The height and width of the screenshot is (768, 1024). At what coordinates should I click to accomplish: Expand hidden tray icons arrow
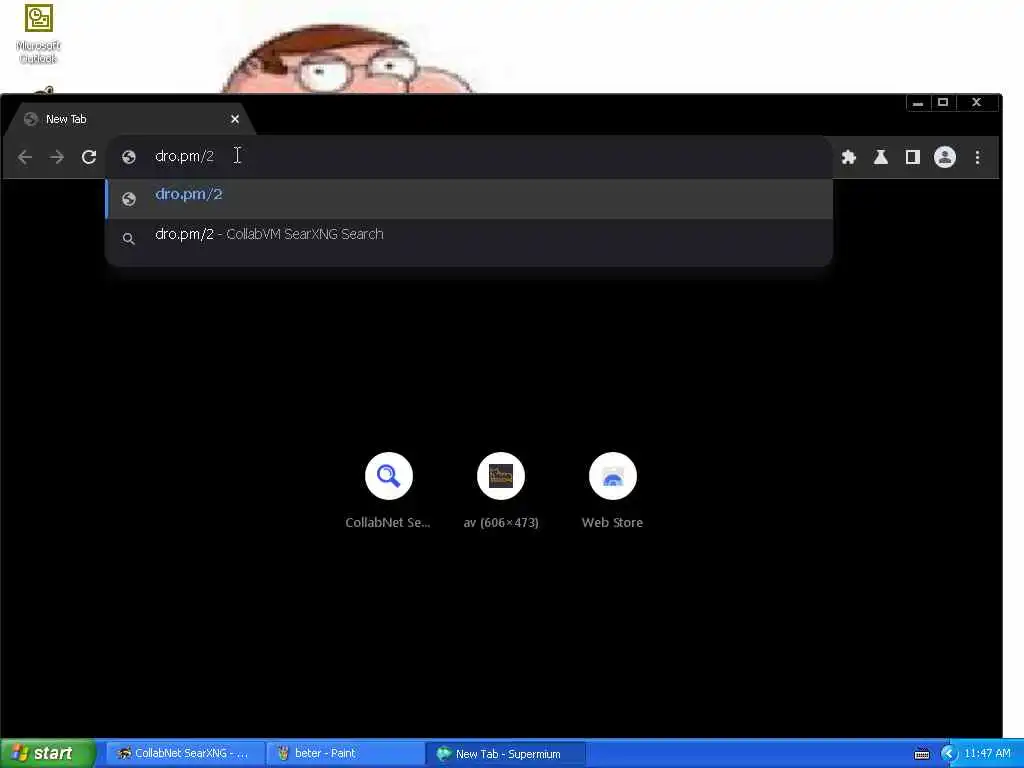point(948,754)
